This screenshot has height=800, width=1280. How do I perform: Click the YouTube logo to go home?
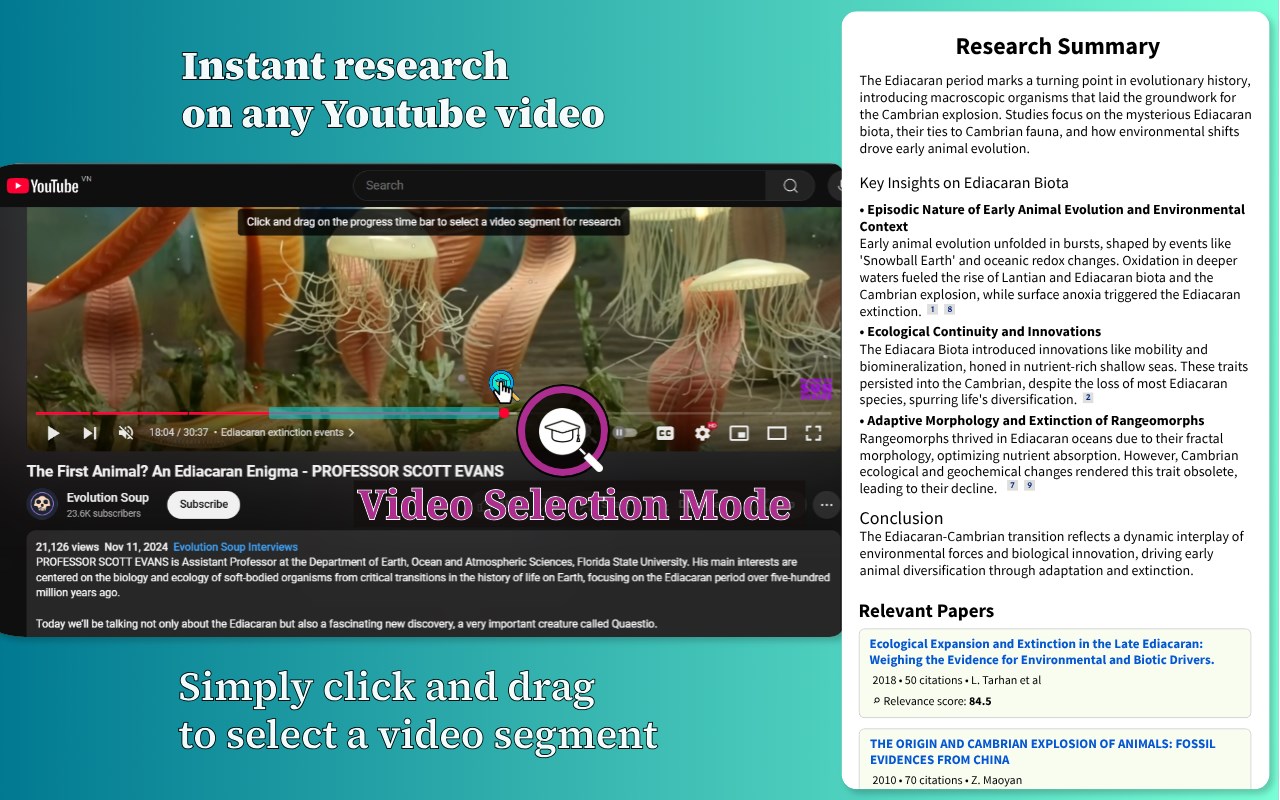(x=43, y=186)
